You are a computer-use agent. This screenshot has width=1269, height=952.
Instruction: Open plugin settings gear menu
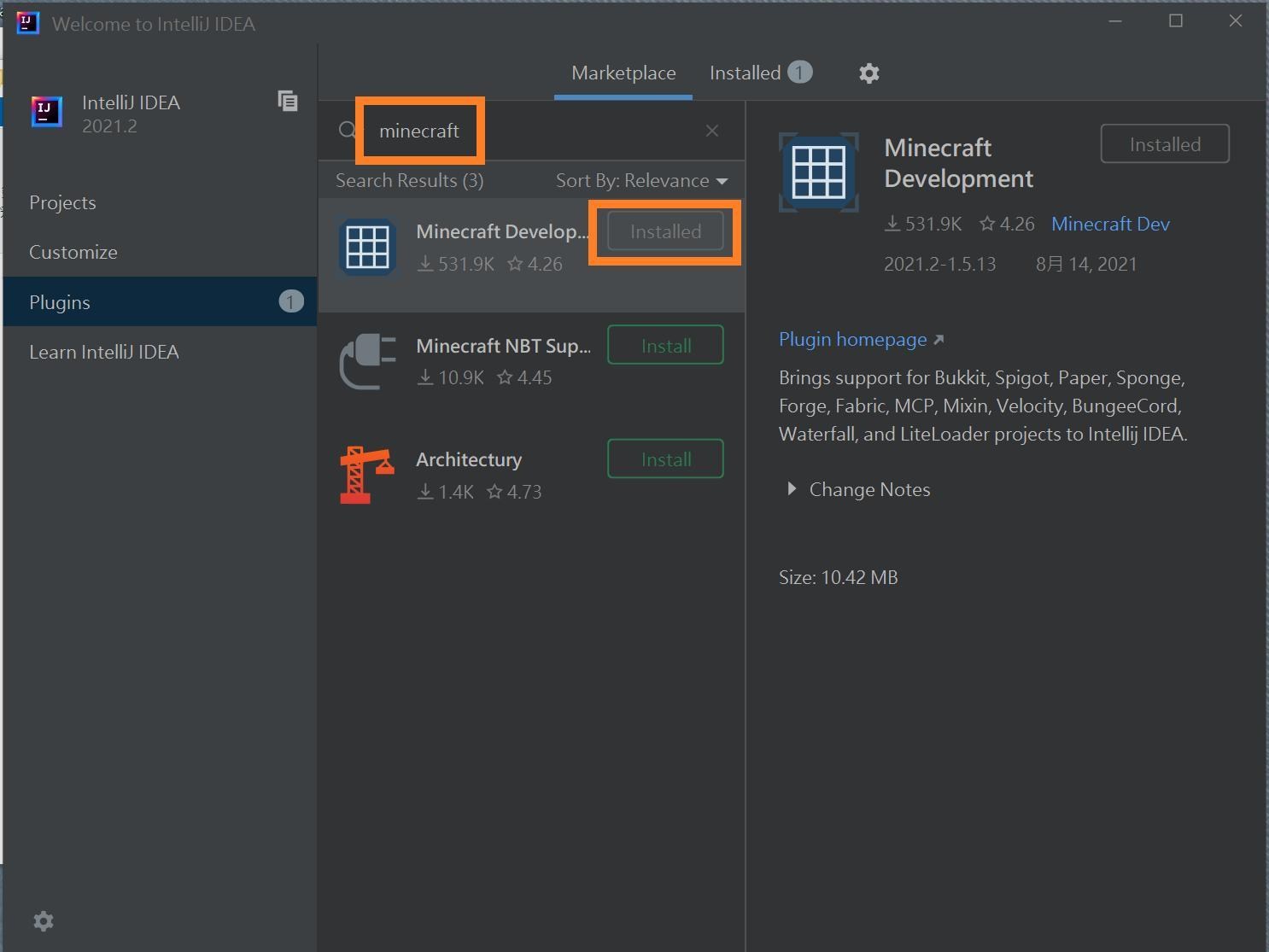[x=868, y=73]
